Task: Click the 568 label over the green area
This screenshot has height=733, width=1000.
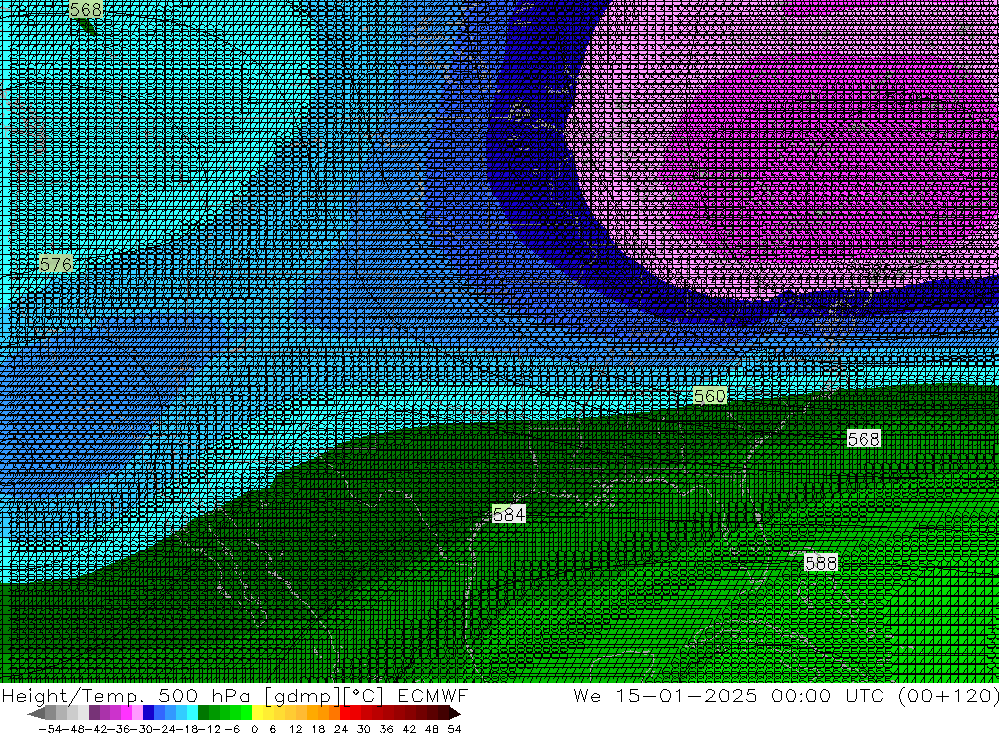Action: click(864, 439)
